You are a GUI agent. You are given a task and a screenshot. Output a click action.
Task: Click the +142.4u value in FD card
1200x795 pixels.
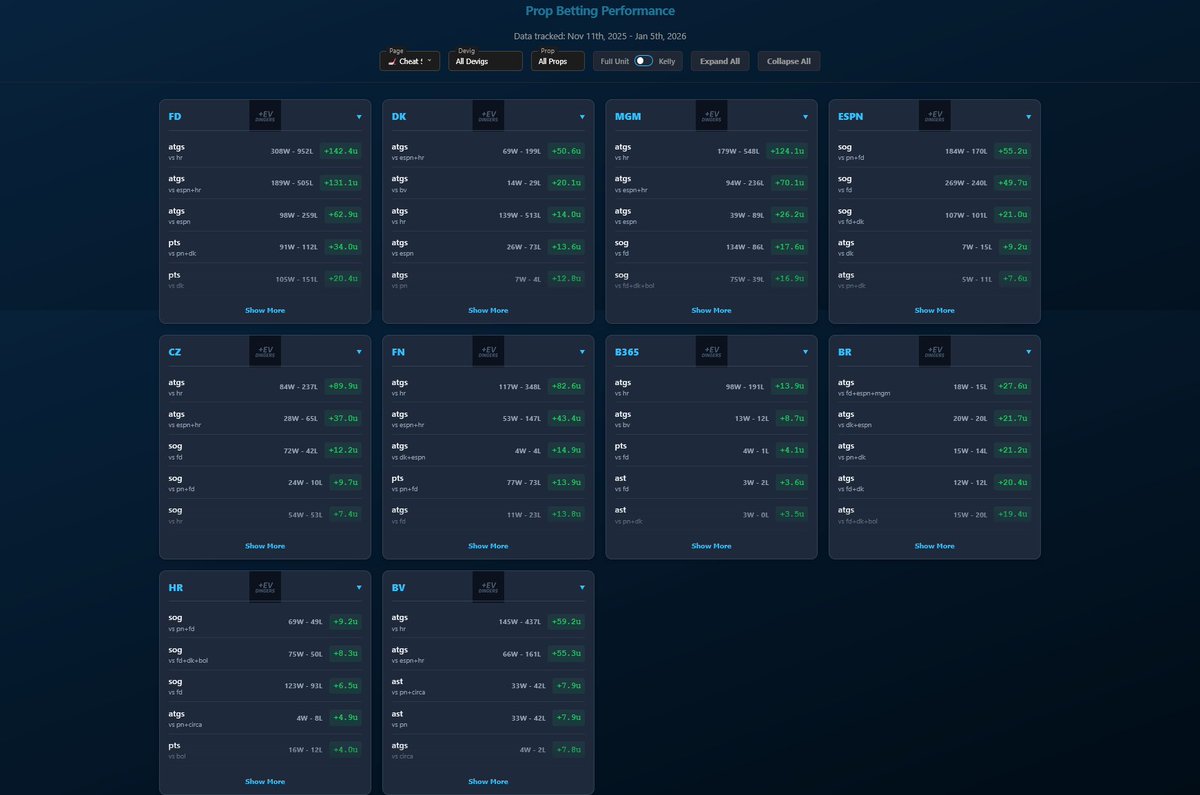(x=341, y=151)
